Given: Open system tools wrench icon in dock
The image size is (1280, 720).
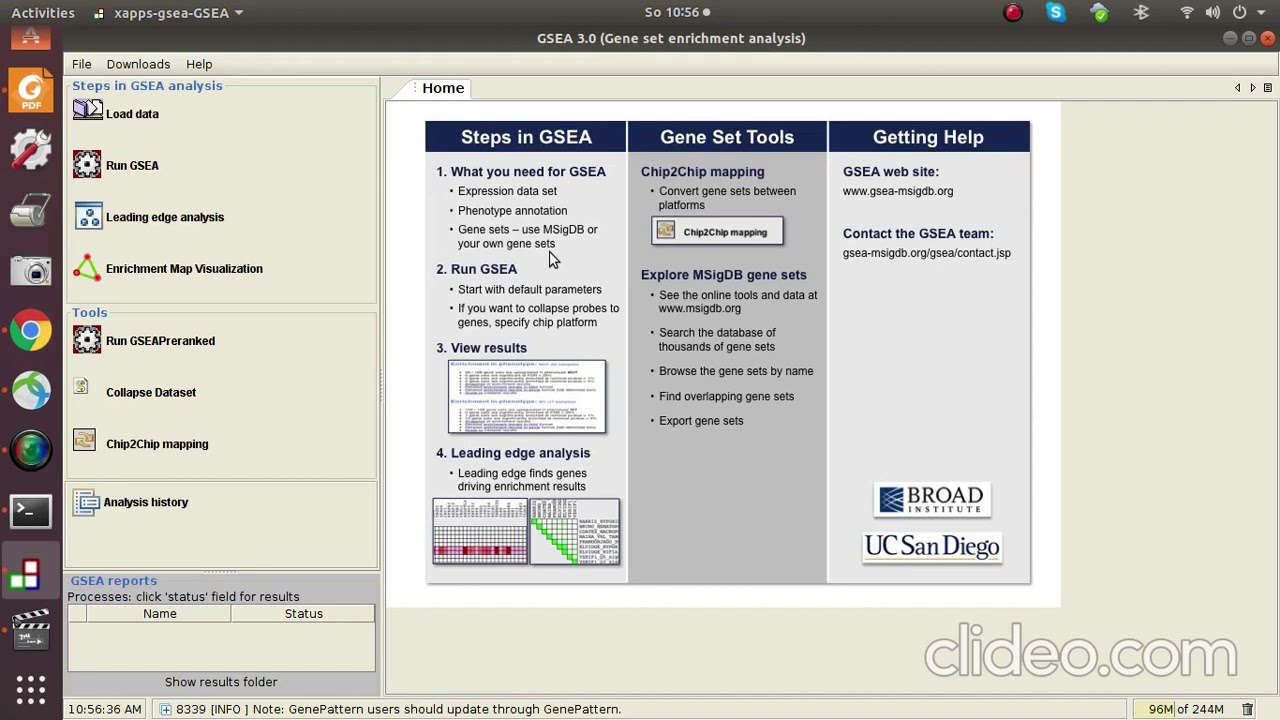Looking at the screenshot, I should coord(31,150).
